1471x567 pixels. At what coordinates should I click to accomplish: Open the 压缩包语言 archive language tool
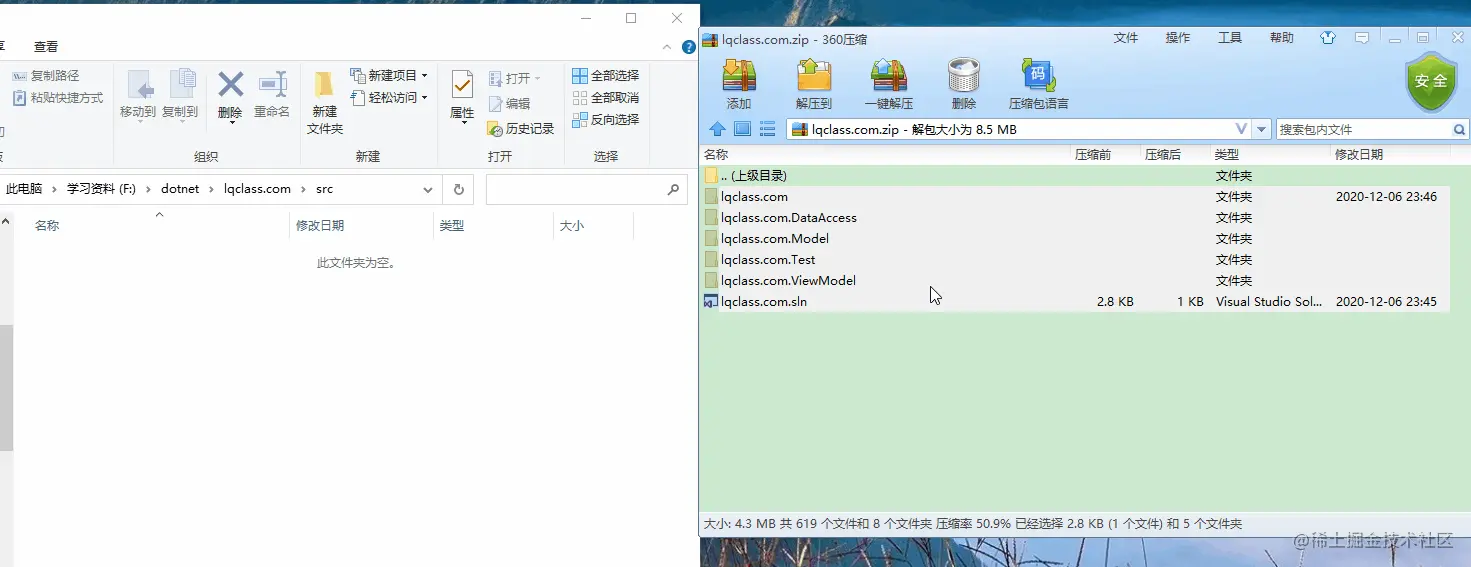(1038, 76)
